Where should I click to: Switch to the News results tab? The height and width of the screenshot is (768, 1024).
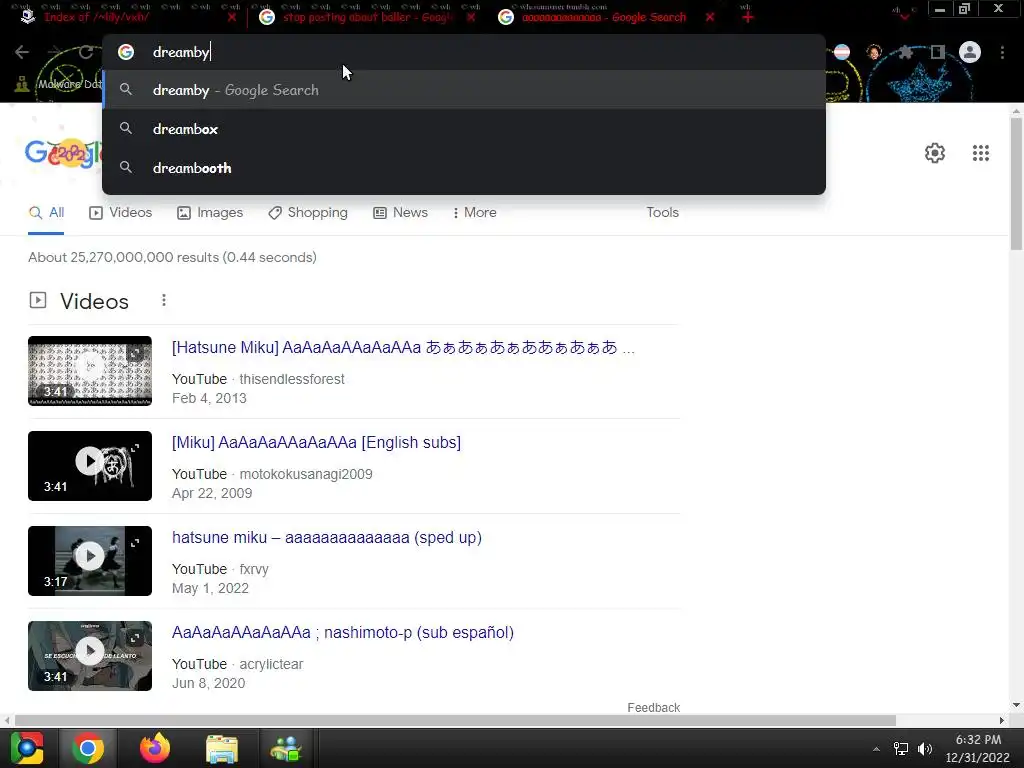click(x=400, y=213)
